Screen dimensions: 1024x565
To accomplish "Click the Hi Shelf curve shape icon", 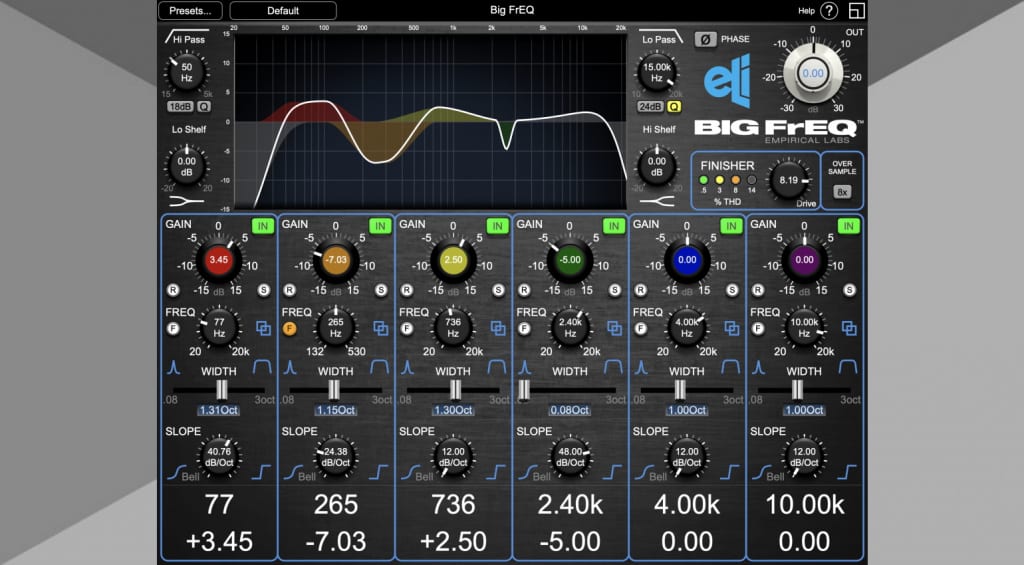I will click(x=657, y=201).
